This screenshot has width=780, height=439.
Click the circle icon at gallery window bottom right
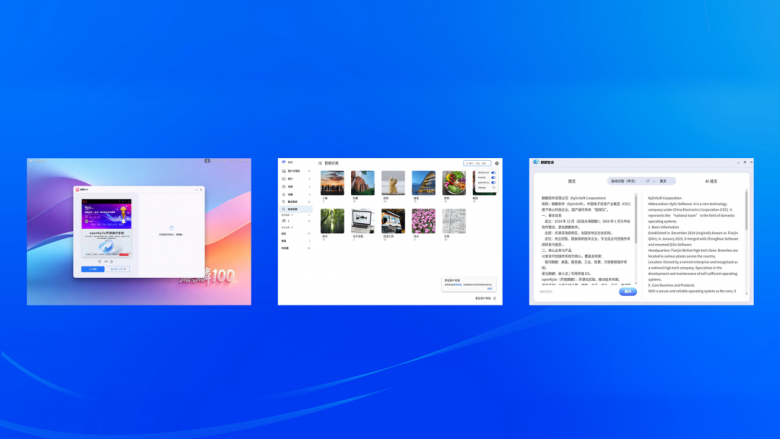pos(494,298)
